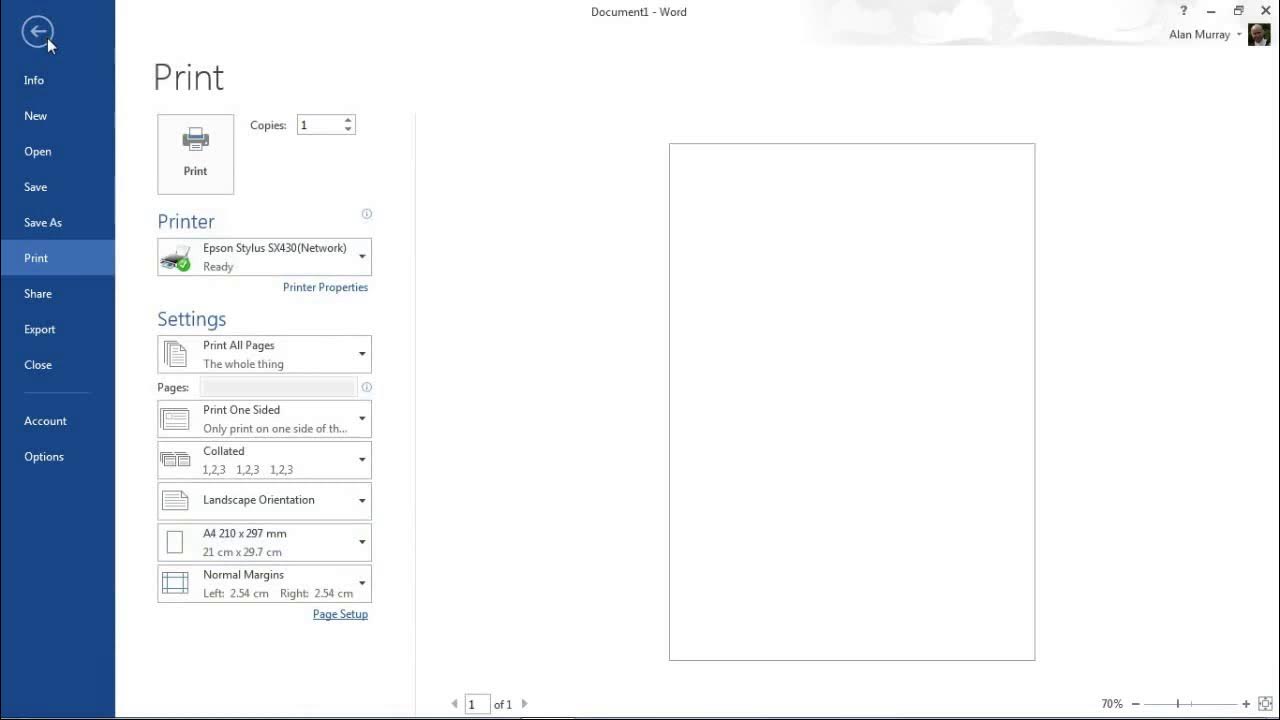Go to previous page arrow in preview

[x=455, y=704]
